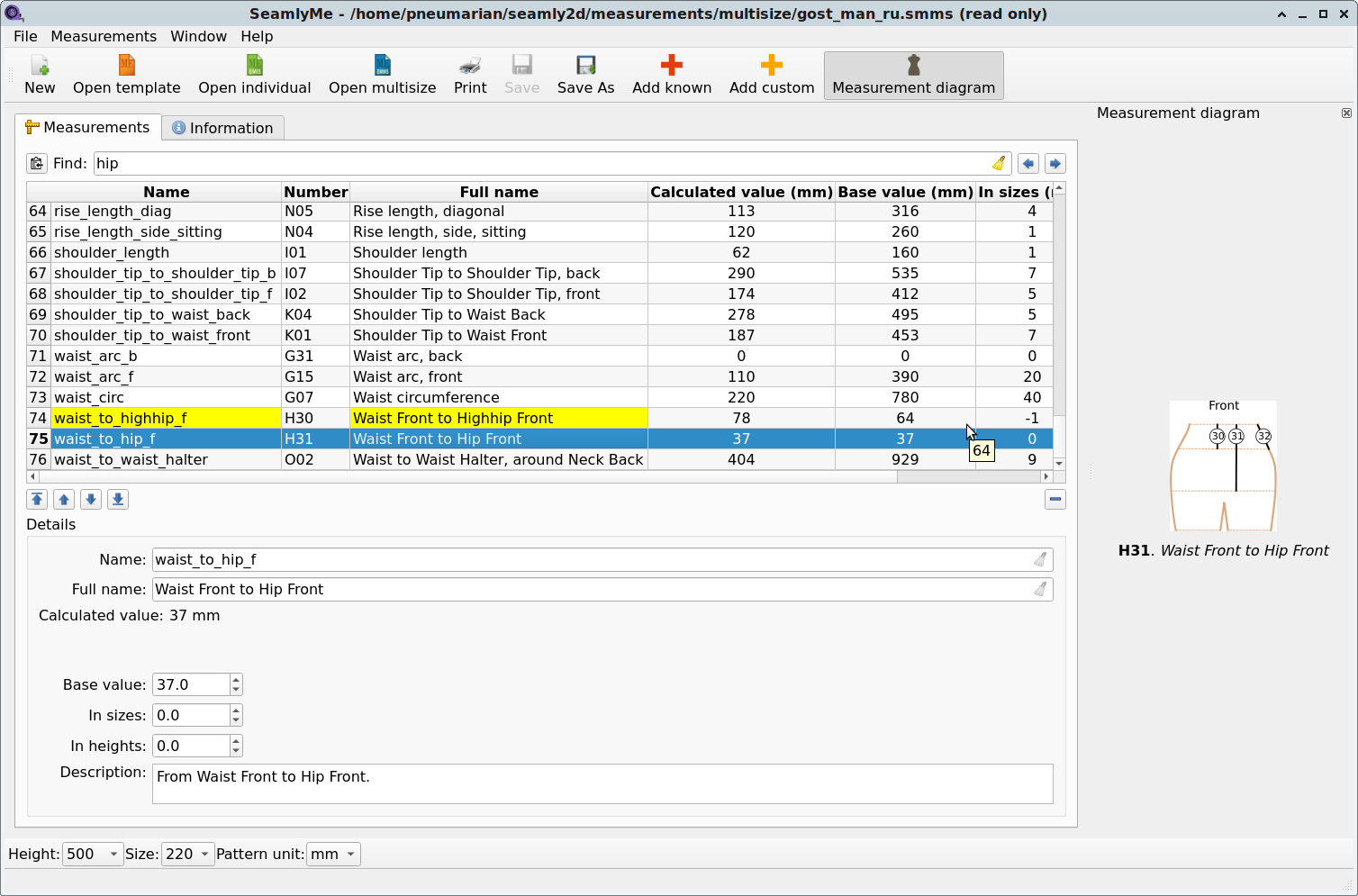Open the Size dropdown showing 220
This screenshot has width=1358, height=896.
[x=187, y=854]
